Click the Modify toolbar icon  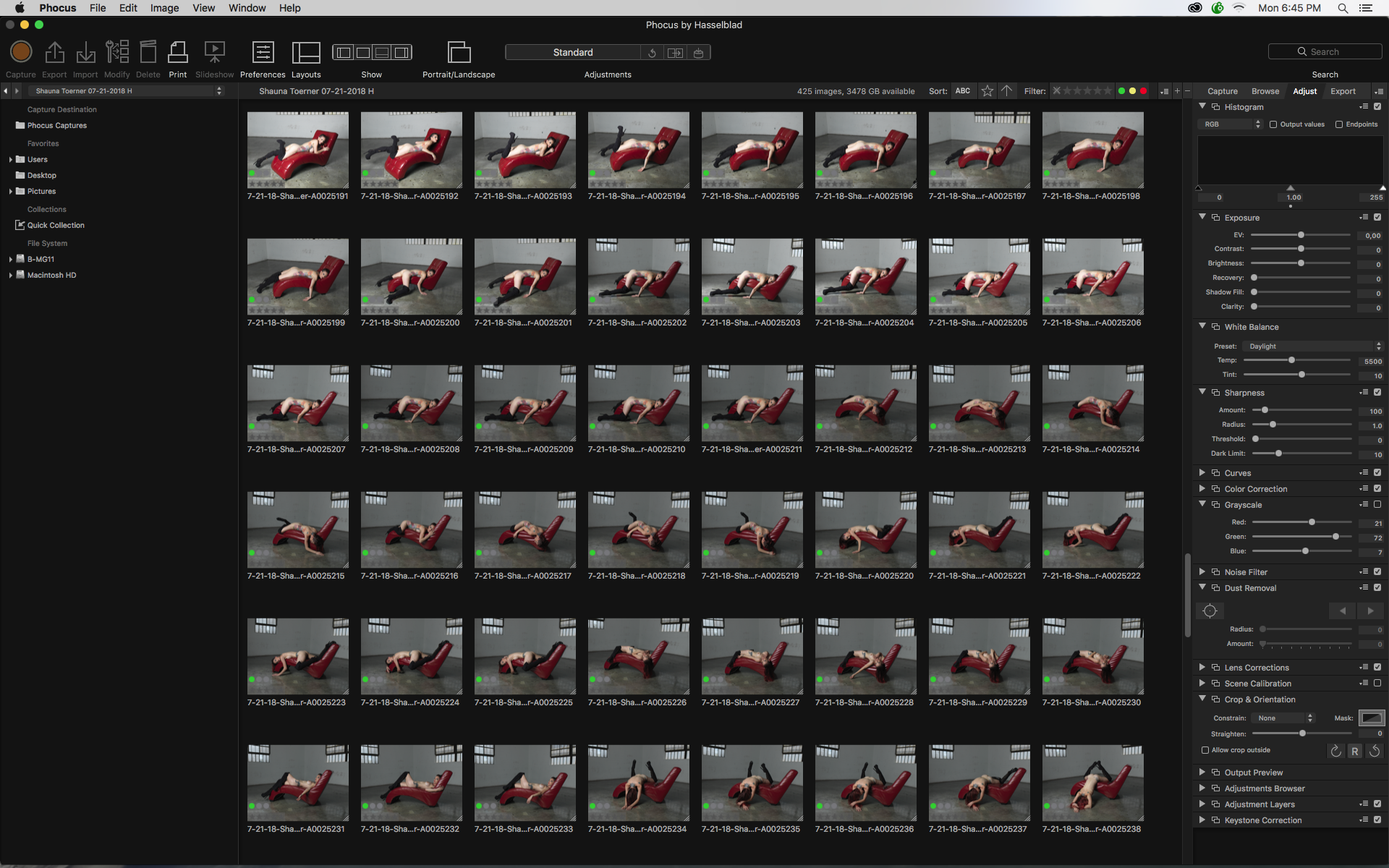pyautogui.click(x=116, y=53)
